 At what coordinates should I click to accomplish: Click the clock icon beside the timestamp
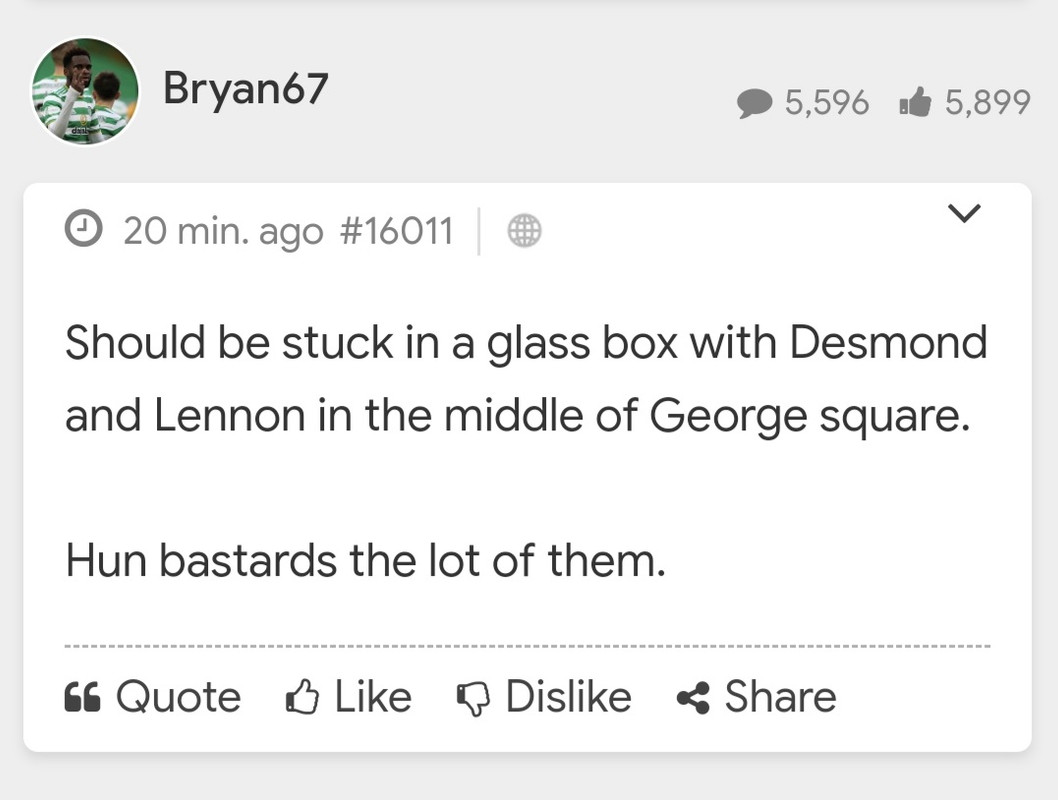point(84,231)
